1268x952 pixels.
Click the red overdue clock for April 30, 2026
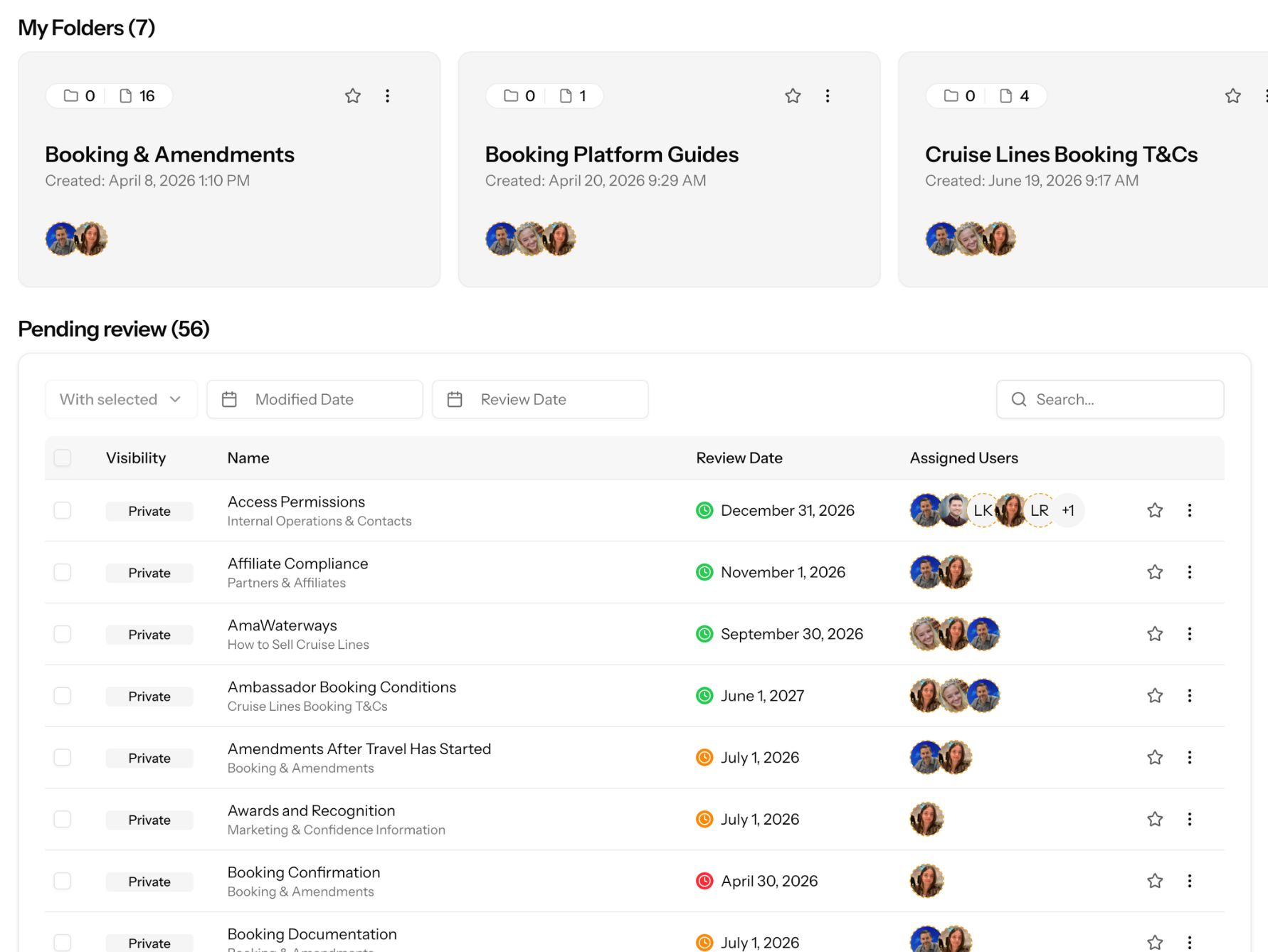tap(704, 881)
